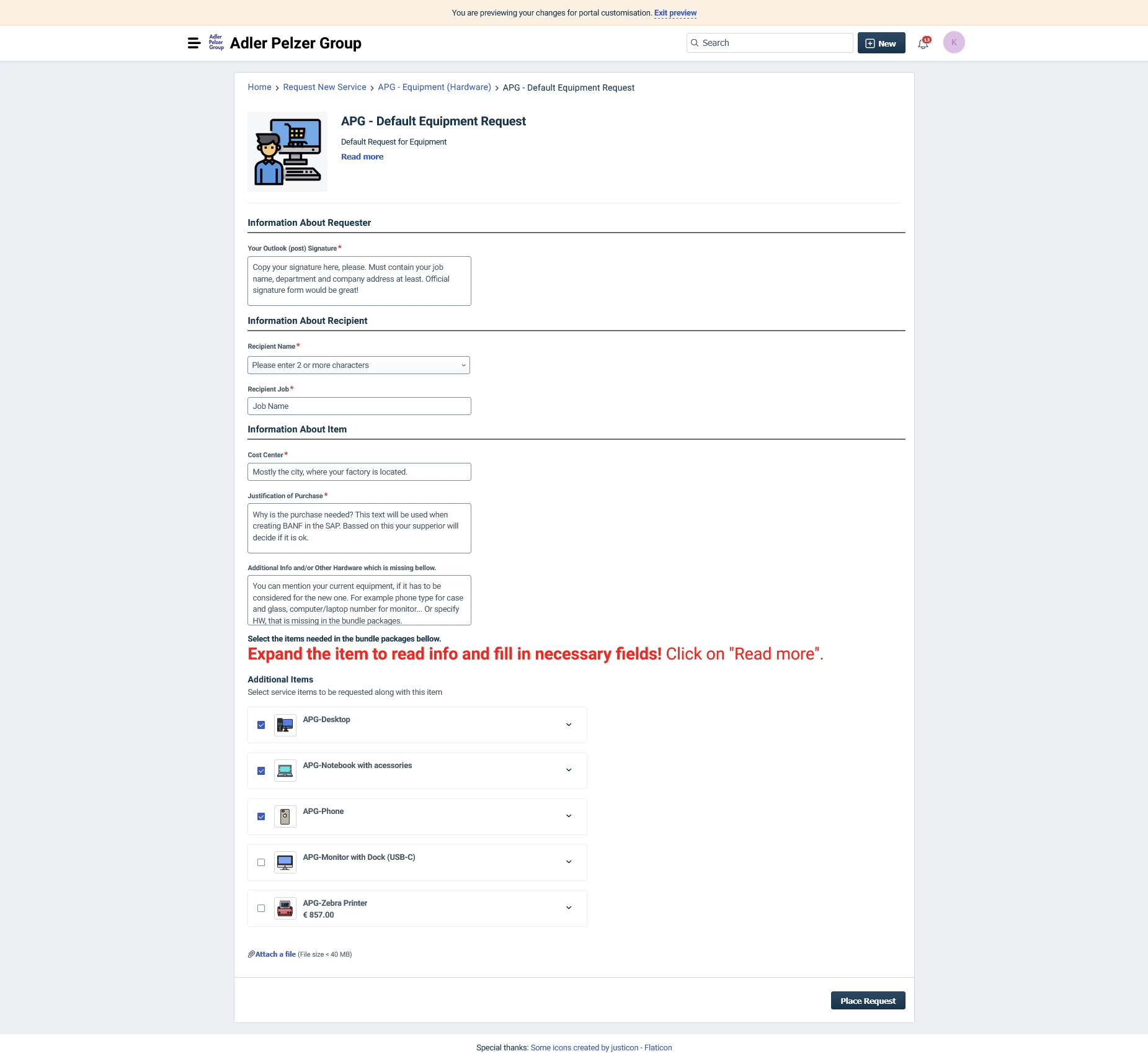Open the hamburger navigation menu

pyautogui.click(x=194, y=43)
